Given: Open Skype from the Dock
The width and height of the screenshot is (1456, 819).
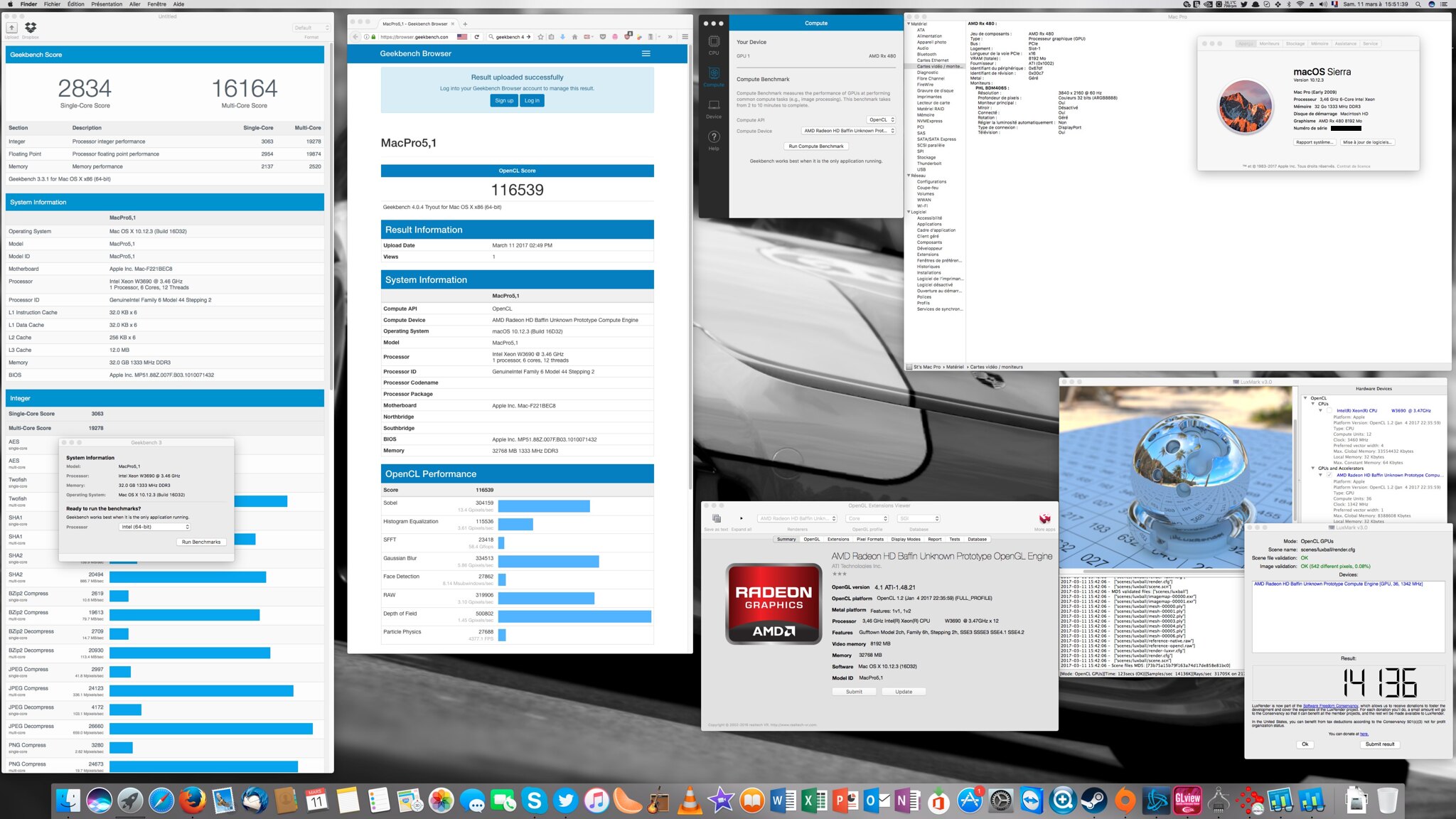Looking at the screenshot, I should point(534,801).
